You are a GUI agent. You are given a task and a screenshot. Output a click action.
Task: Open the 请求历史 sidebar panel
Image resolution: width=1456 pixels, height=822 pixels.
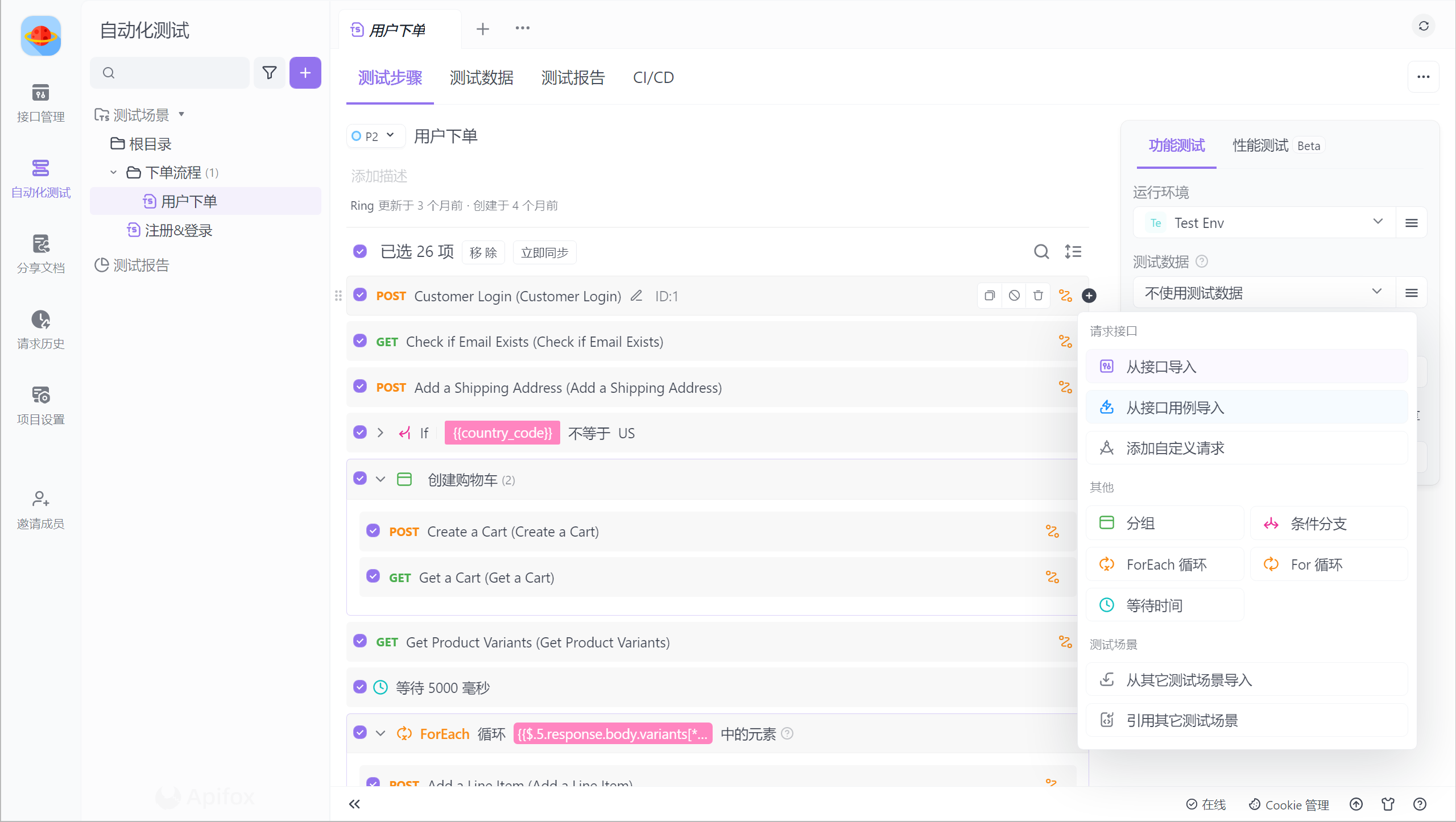[x=40, y=329]
